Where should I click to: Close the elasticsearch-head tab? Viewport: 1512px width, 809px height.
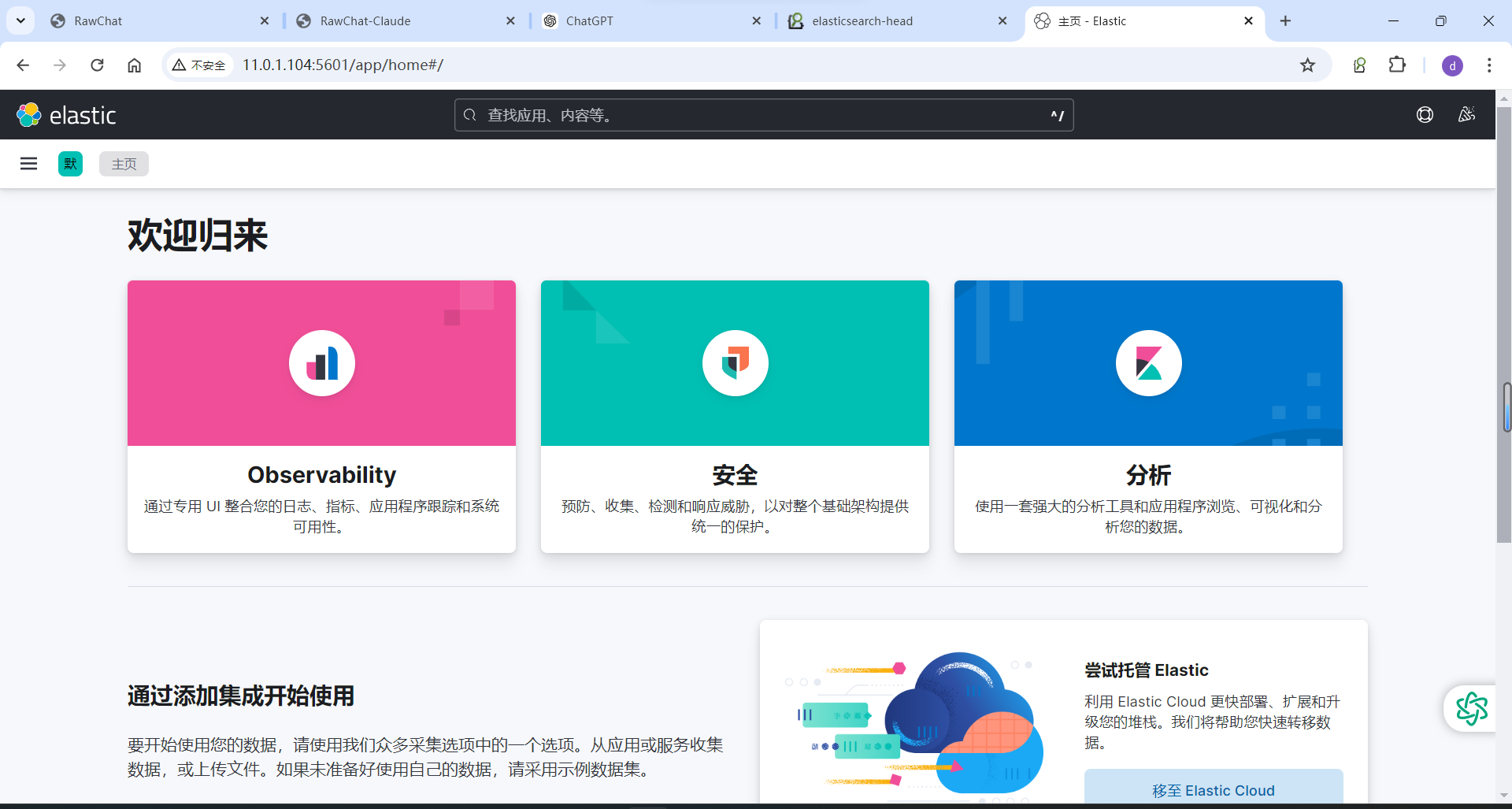1002,21
